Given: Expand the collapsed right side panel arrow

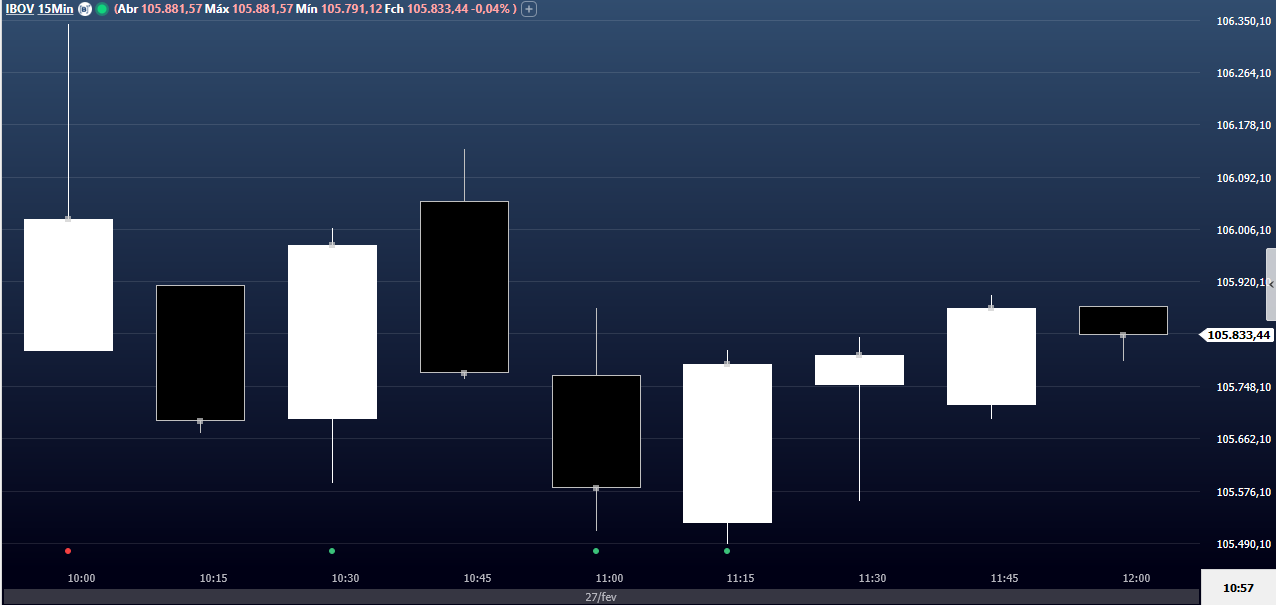Looking at the screenshot, I should (x=1270, y=285).
